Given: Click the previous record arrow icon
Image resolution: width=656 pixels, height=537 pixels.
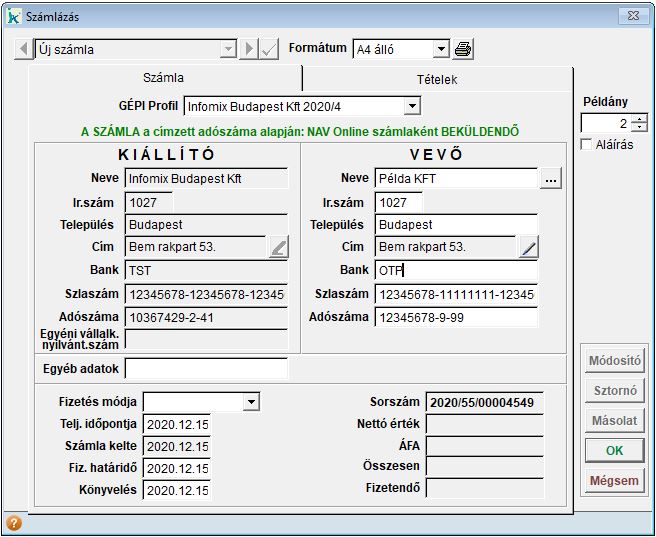Looking at the screenshot, I should pos(23,49).
